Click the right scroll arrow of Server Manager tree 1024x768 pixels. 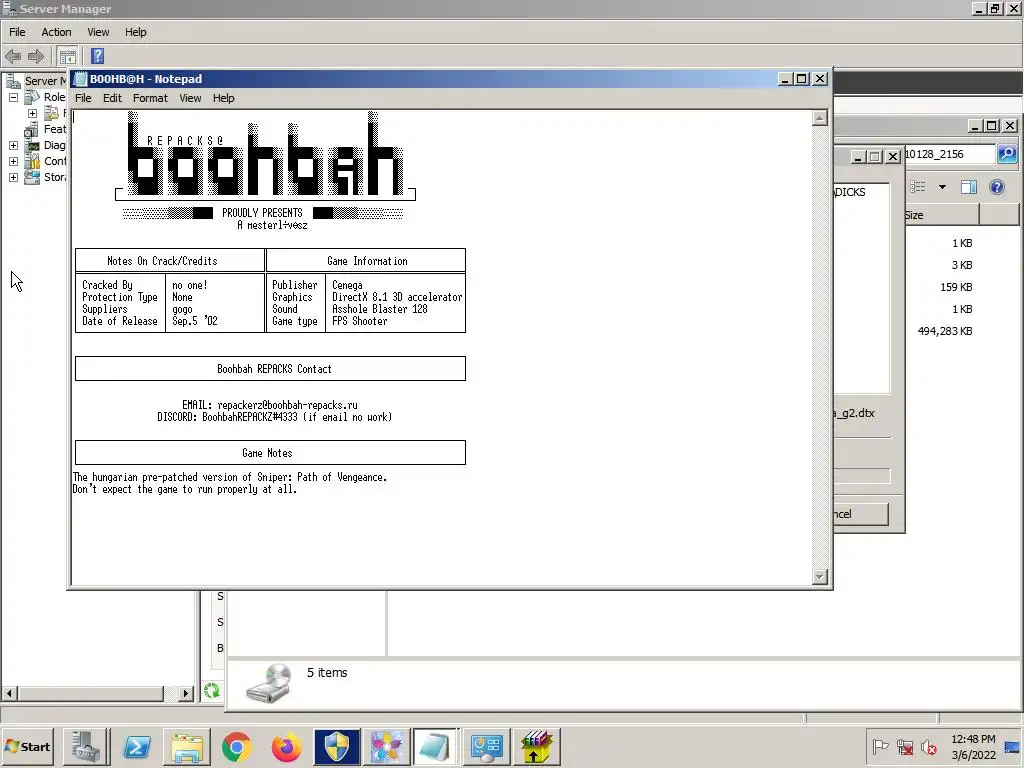click(186, 694)
